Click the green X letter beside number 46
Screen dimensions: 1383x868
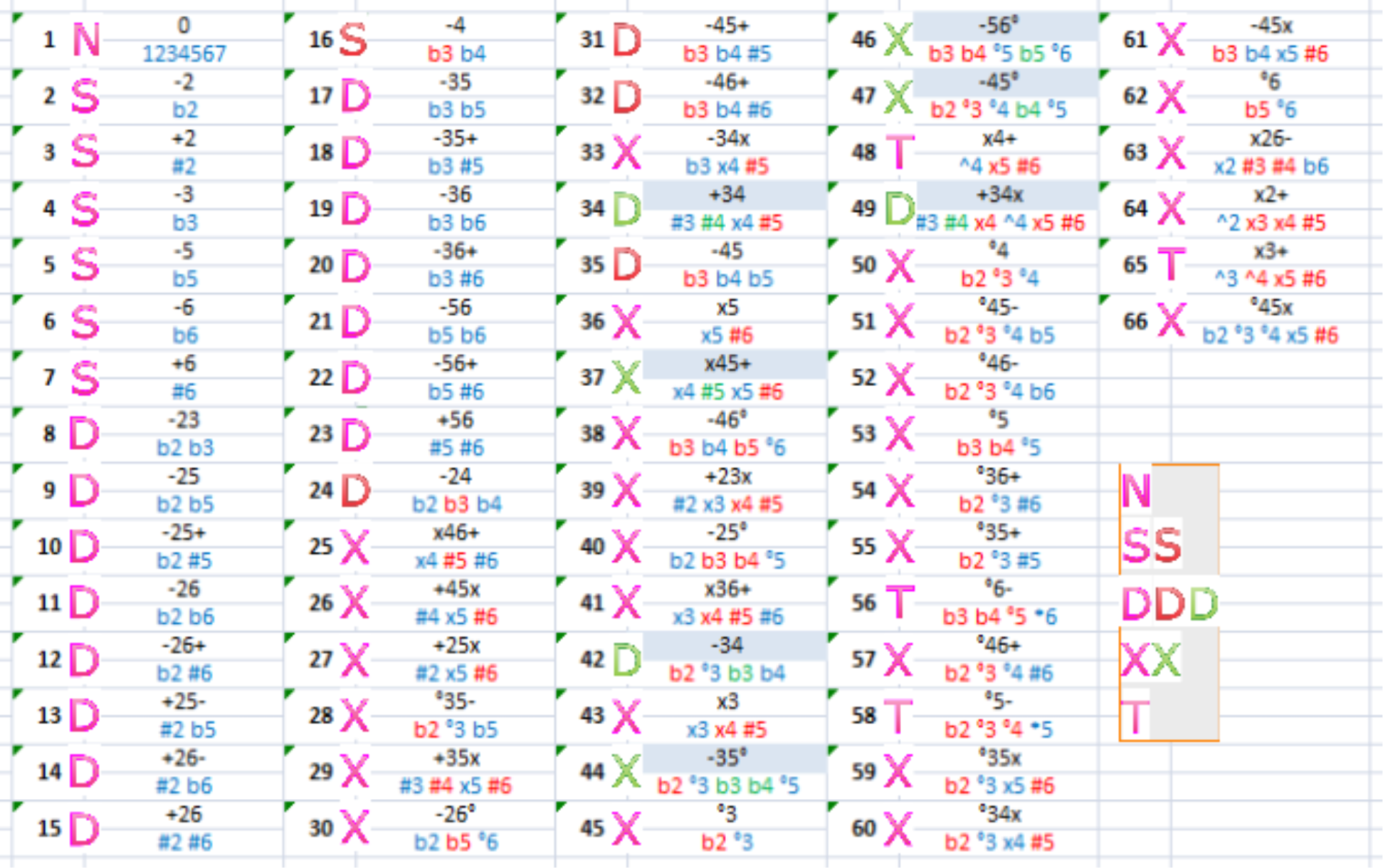[898, 40]
